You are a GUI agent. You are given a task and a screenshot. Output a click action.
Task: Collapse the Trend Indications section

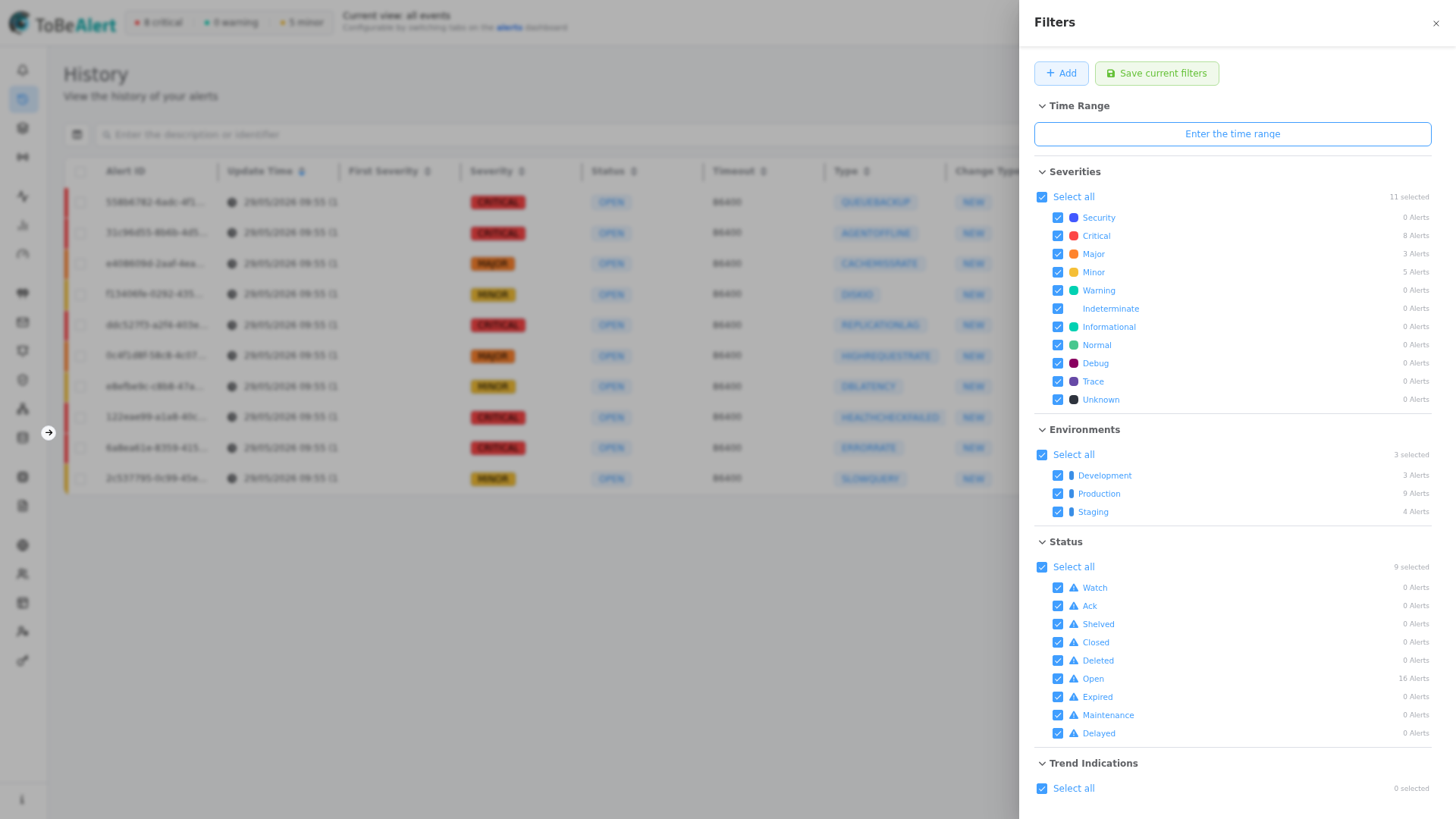click(1042, 764)
